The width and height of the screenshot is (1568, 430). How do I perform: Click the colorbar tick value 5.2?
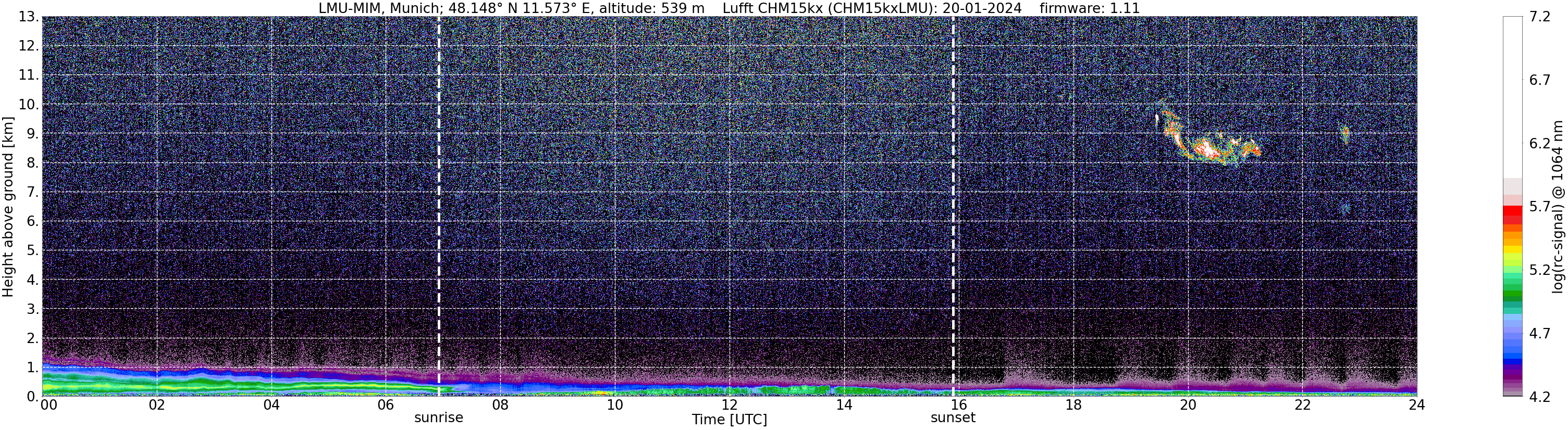1539,270
